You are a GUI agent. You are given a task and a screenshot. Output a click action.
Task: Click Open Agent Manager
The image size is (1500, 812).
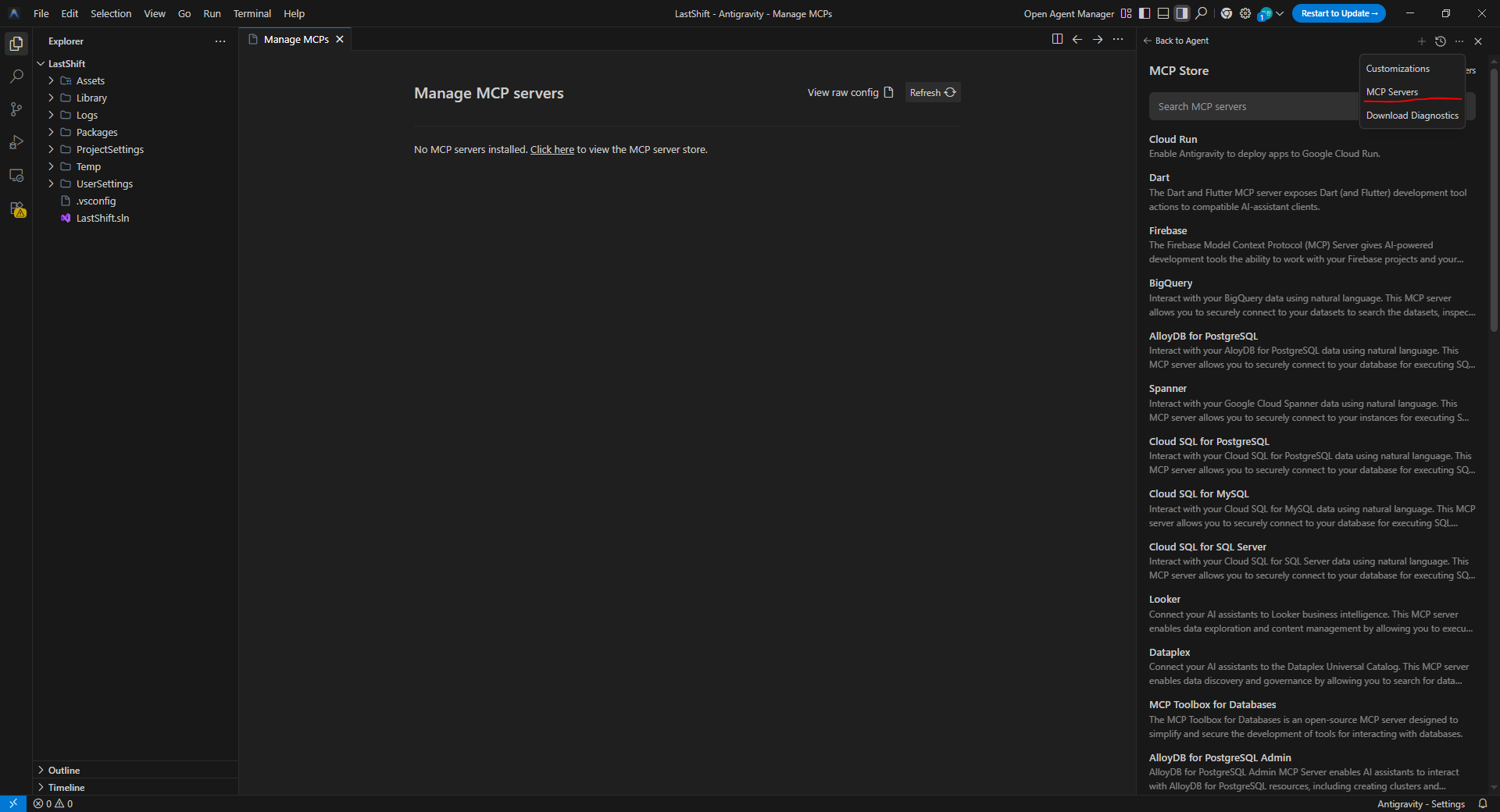click(1069, 13)
